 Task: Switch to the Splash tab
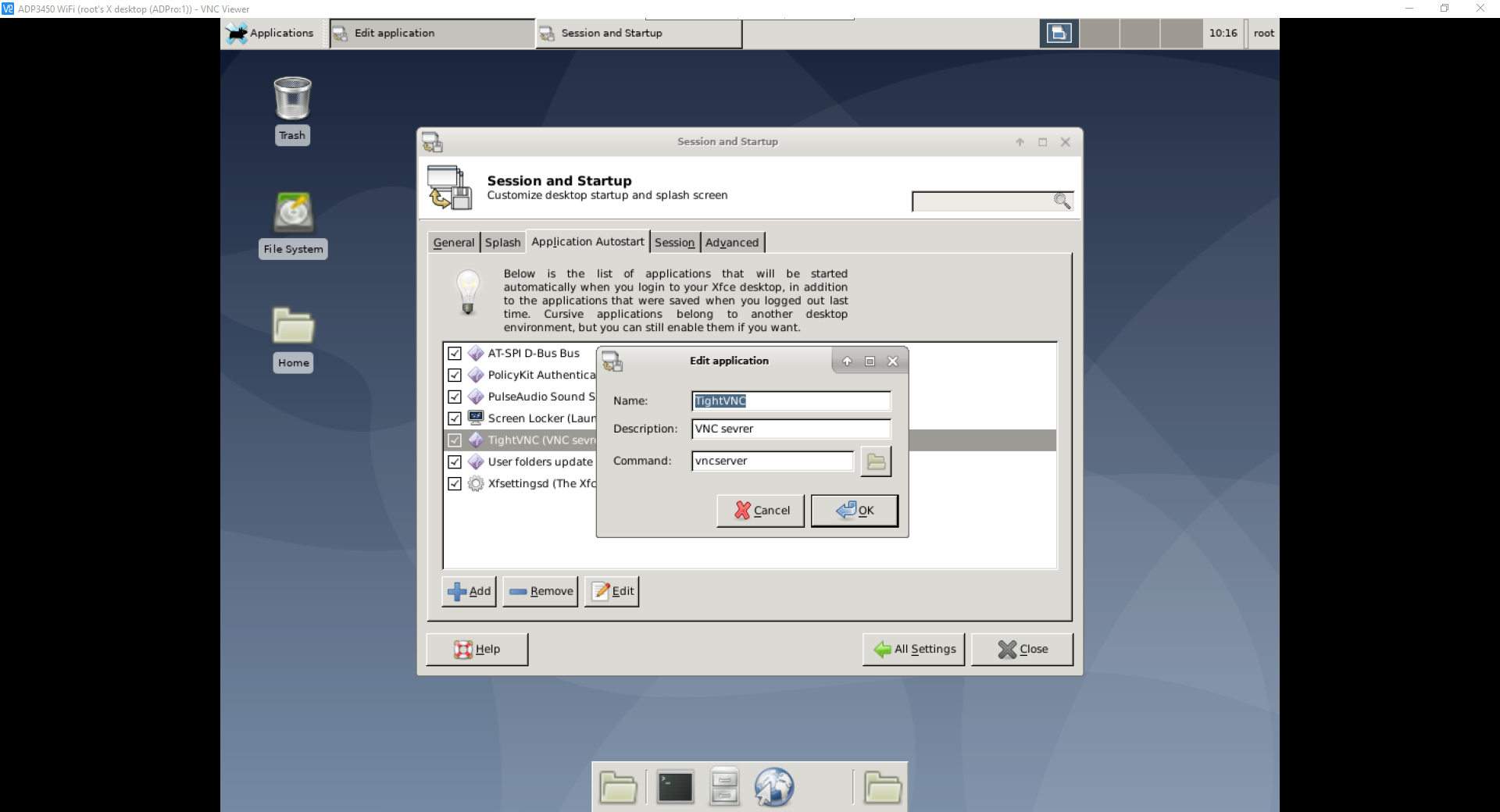coord(502,243)
